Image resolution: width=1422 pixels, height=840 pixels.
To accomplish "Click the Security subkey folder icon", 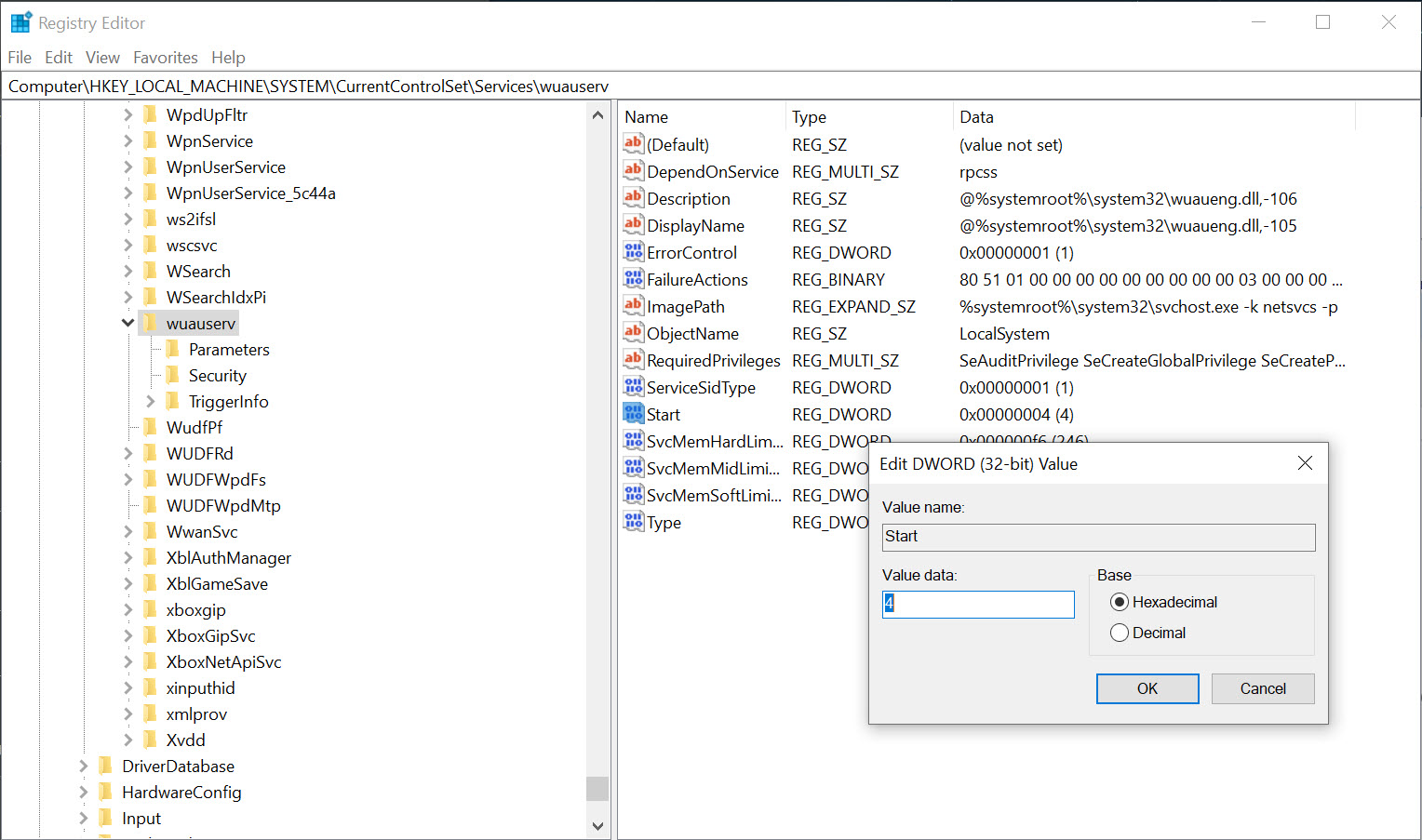I will coord(172,375).
